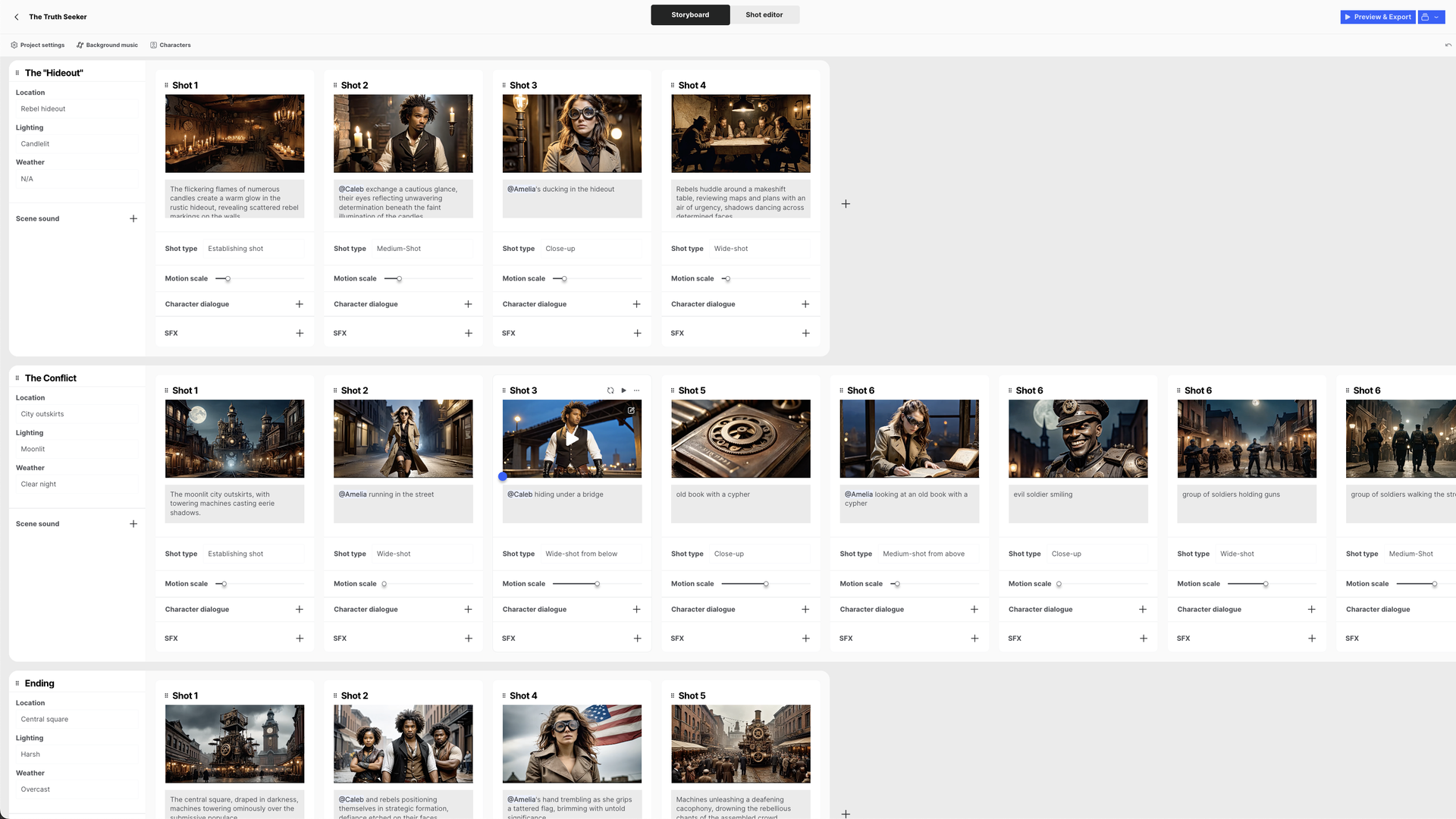Regenerate Shot 3 in The Conflict scene

click(x=610, y=390)
